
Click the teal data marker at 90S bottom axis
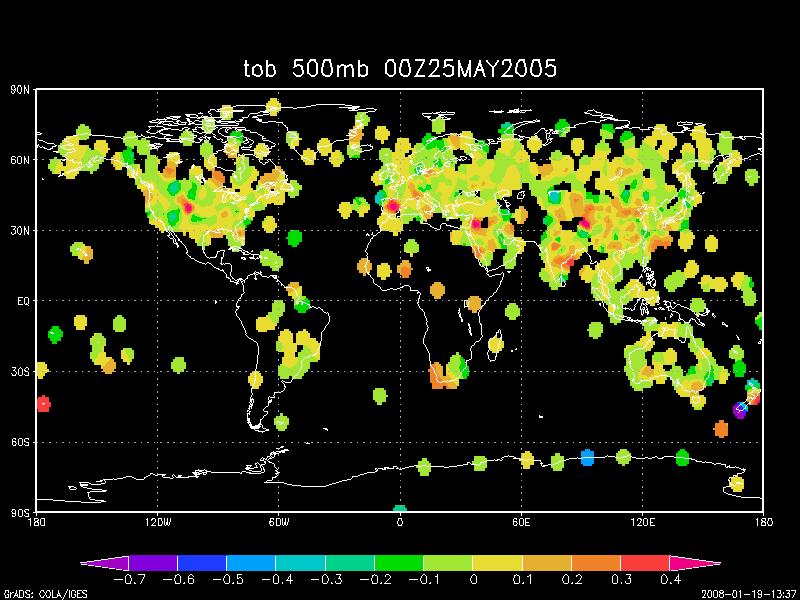click(x=400, y=510)
